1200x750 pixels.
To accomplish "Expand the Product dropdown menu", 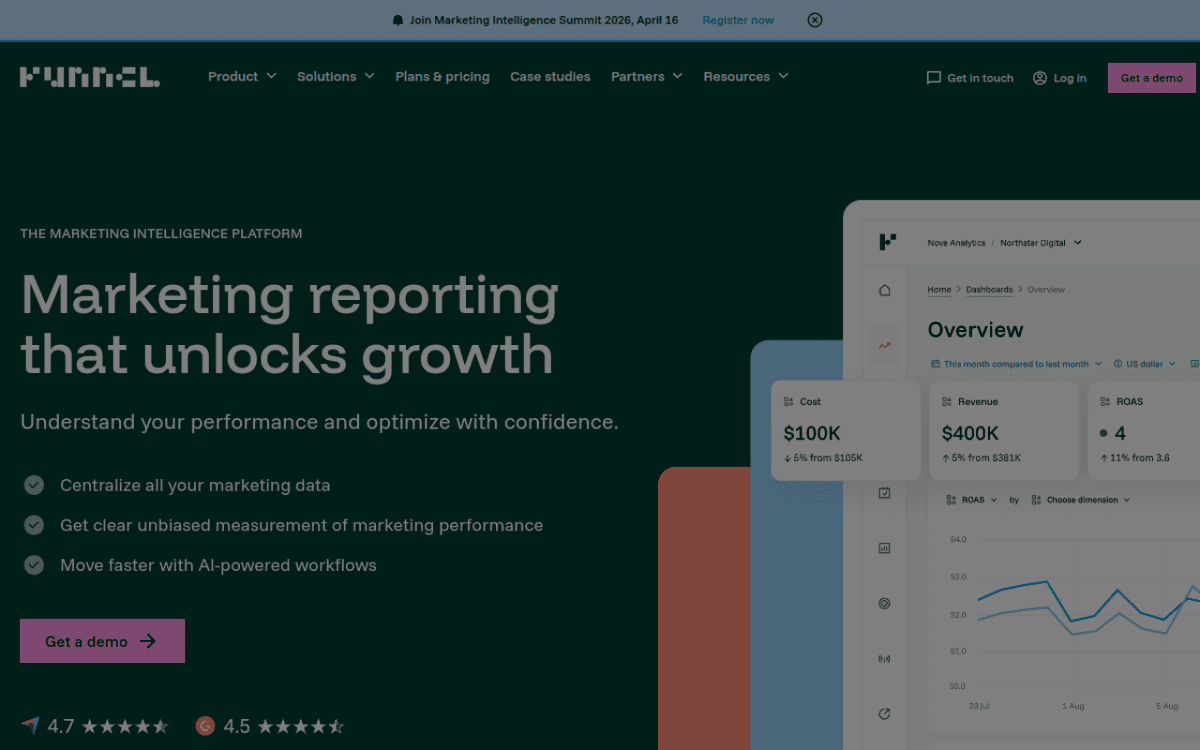I will click(241, 76).
